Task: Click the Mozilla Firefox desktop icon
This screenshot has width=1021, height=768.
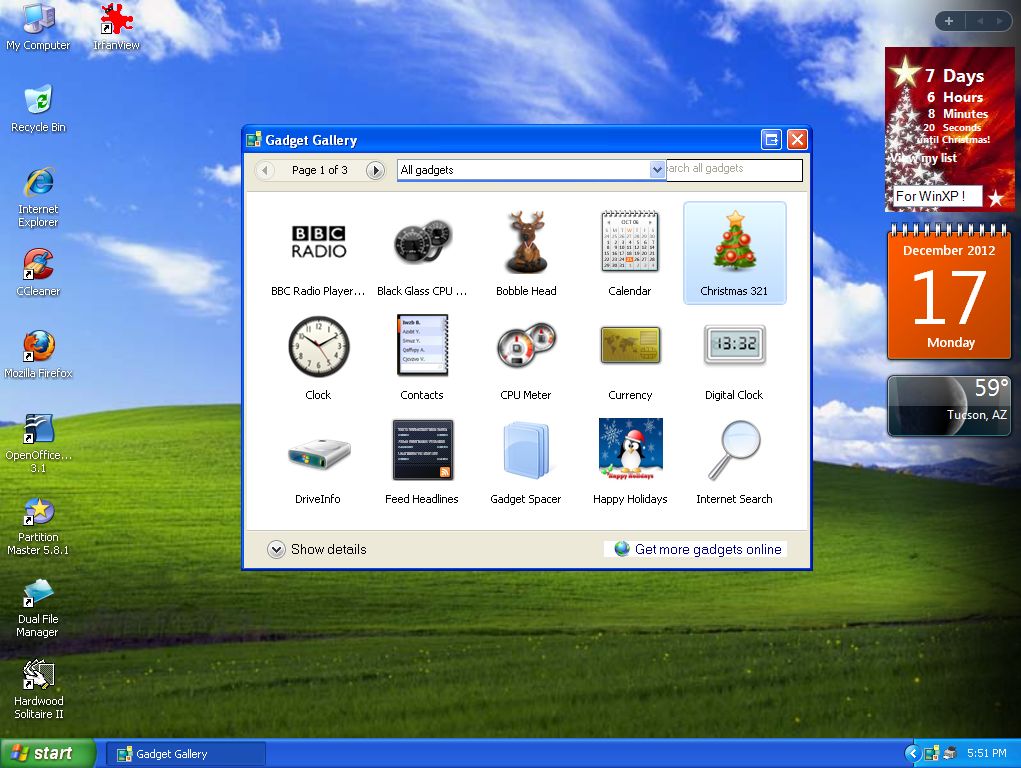Action: (x=38, y=355)
